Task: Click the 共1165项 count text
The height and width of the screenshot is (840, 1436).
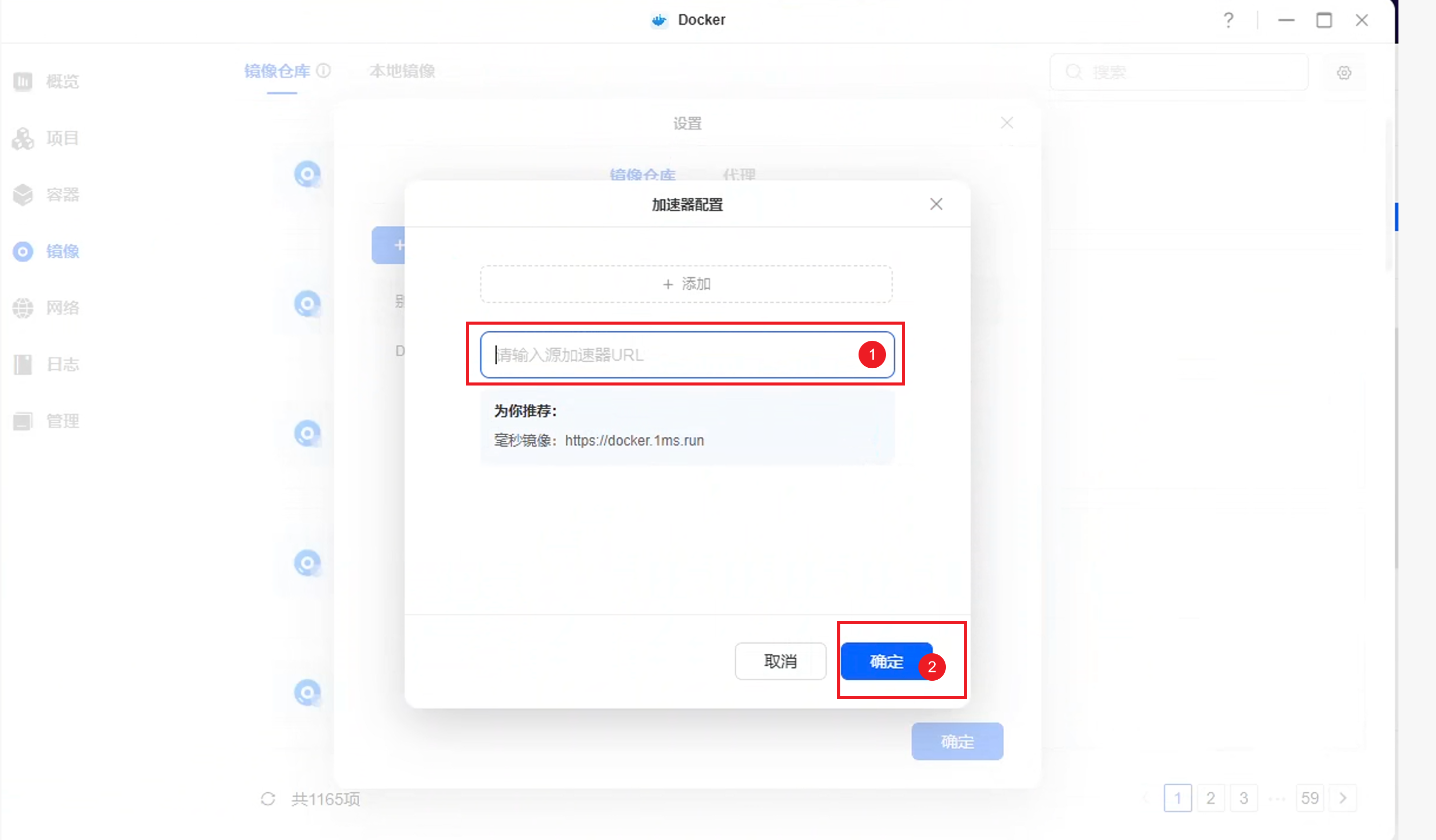Action: coord(325,799)
